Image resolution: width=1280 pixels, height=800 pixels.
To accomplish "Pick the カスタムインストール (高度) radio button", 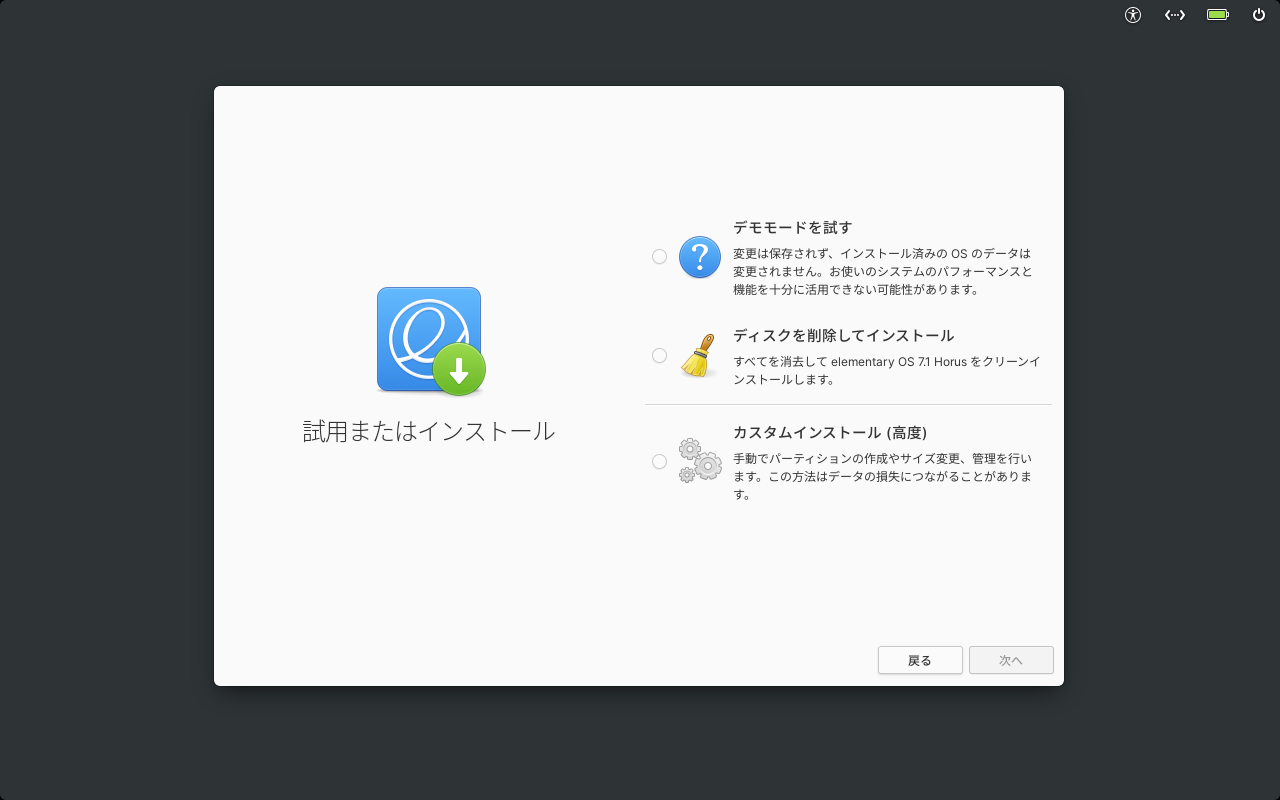I will click(x=659, y=461).
